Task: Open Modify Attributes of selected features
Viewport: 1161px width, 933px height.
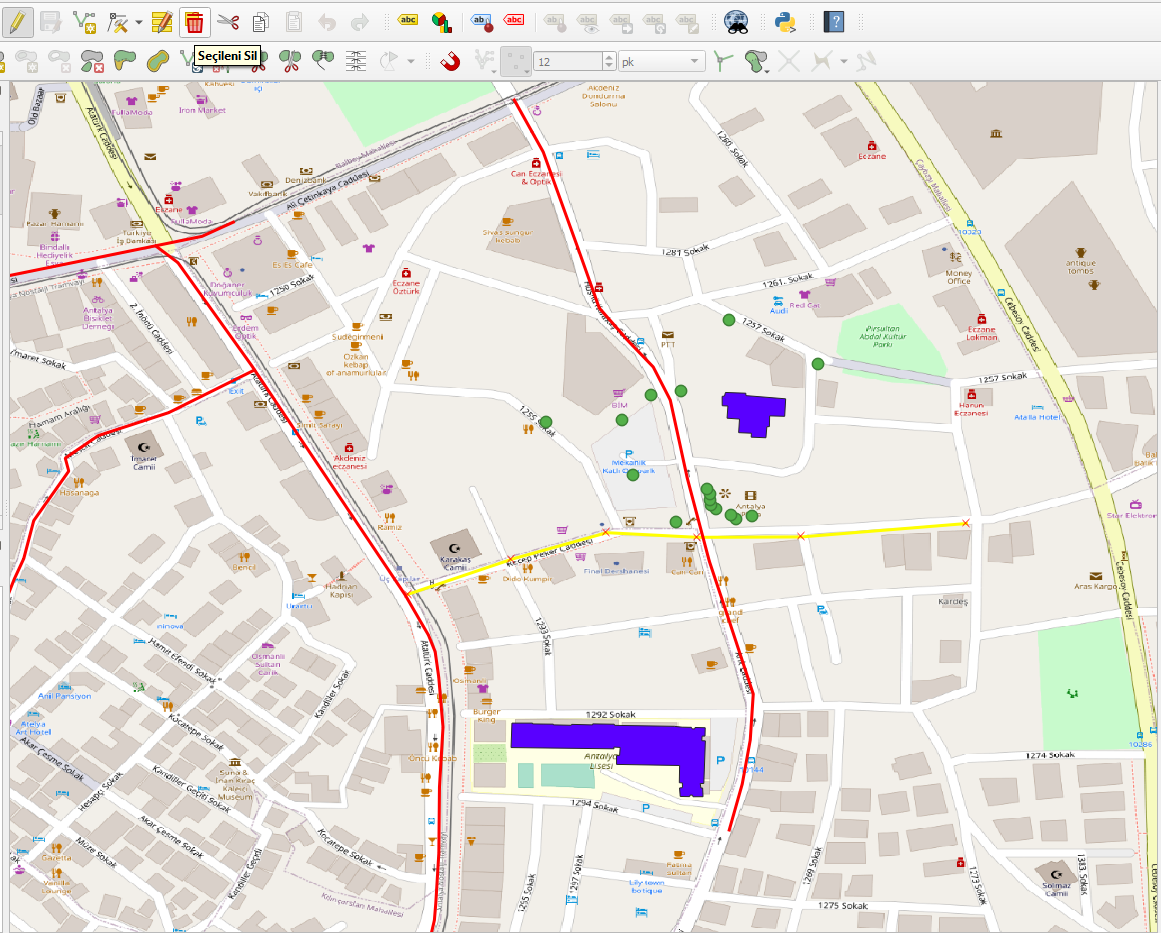Action: click(161, 22)
